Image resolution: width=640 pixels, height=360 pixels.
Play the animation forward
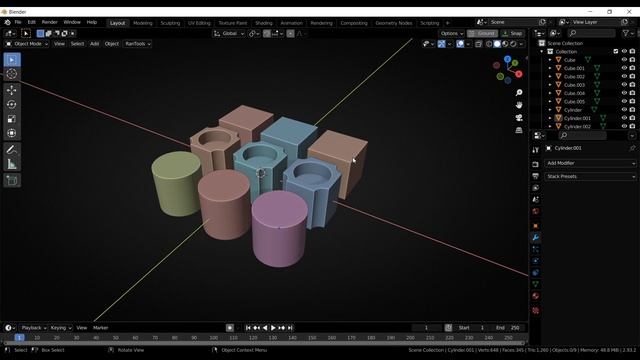273,328
